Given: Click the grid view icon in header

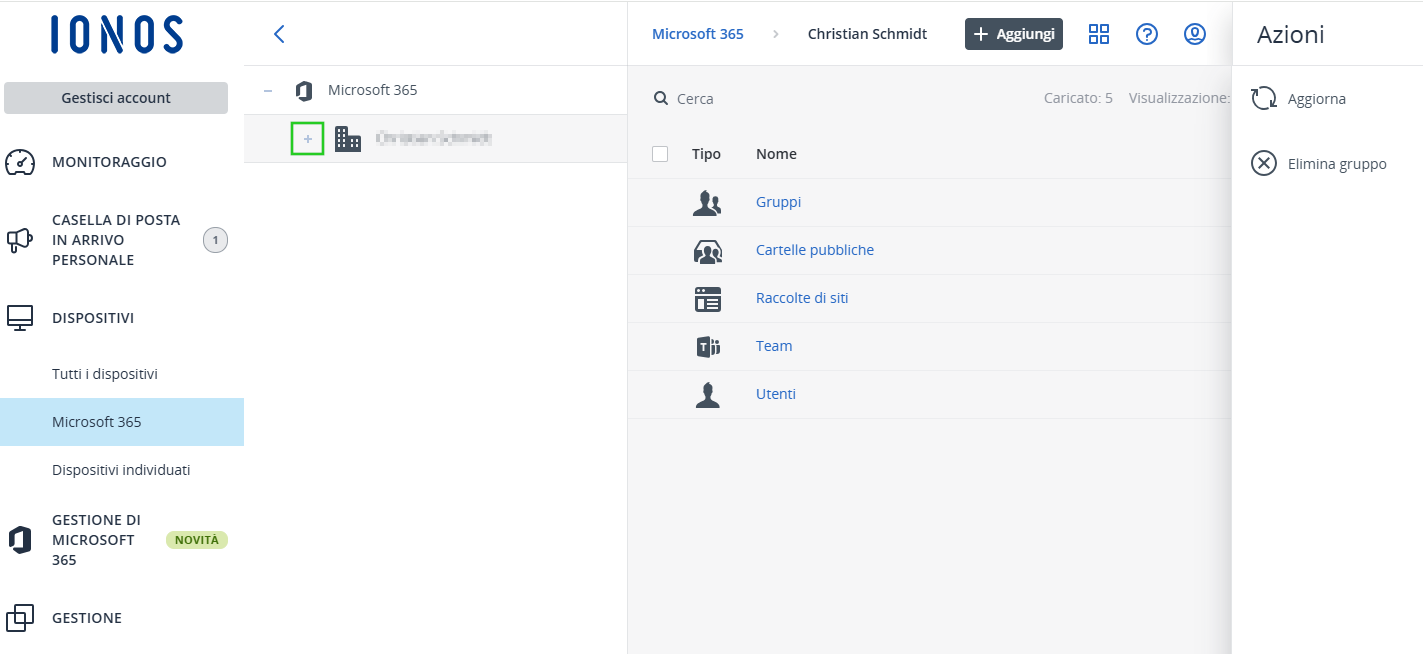Looking at the screenshot, I should 1099,34.
